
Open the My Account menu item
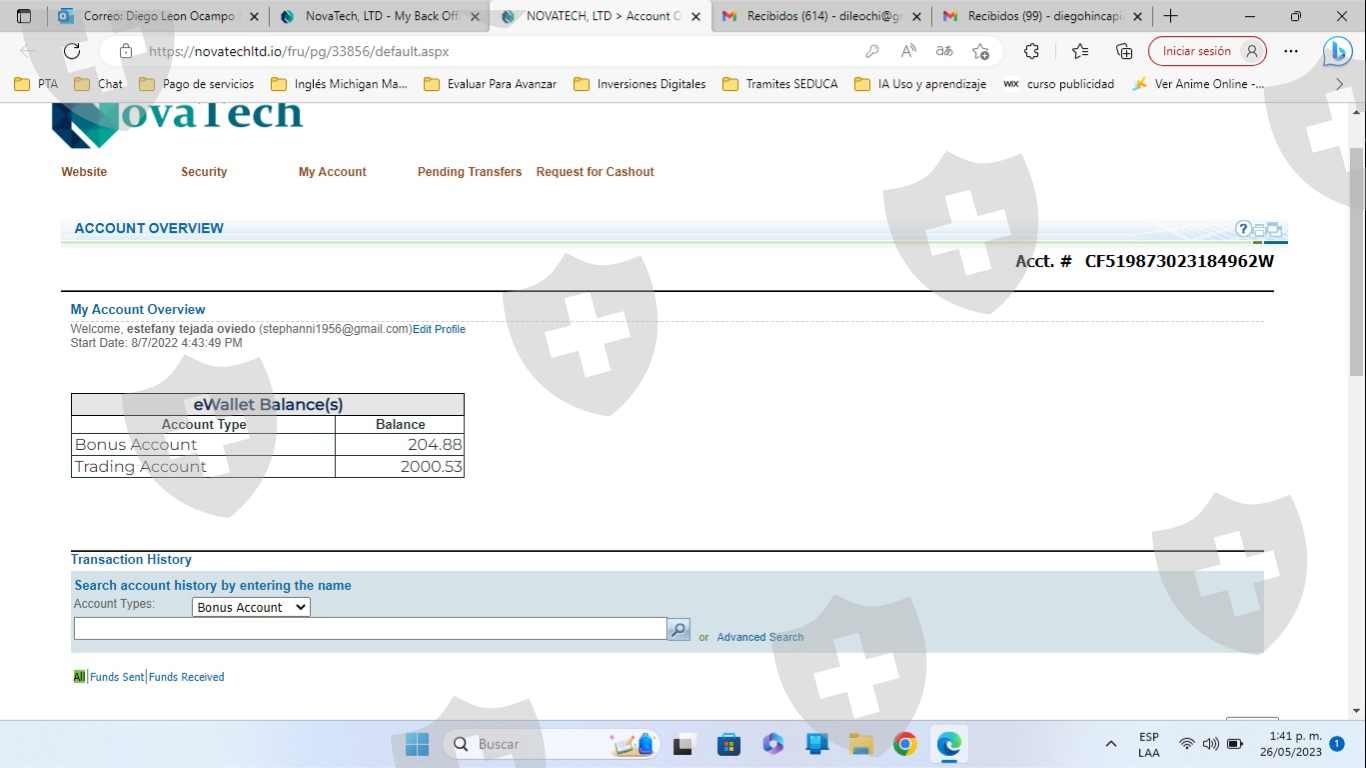pyautogui.click(x=333, y=172)
